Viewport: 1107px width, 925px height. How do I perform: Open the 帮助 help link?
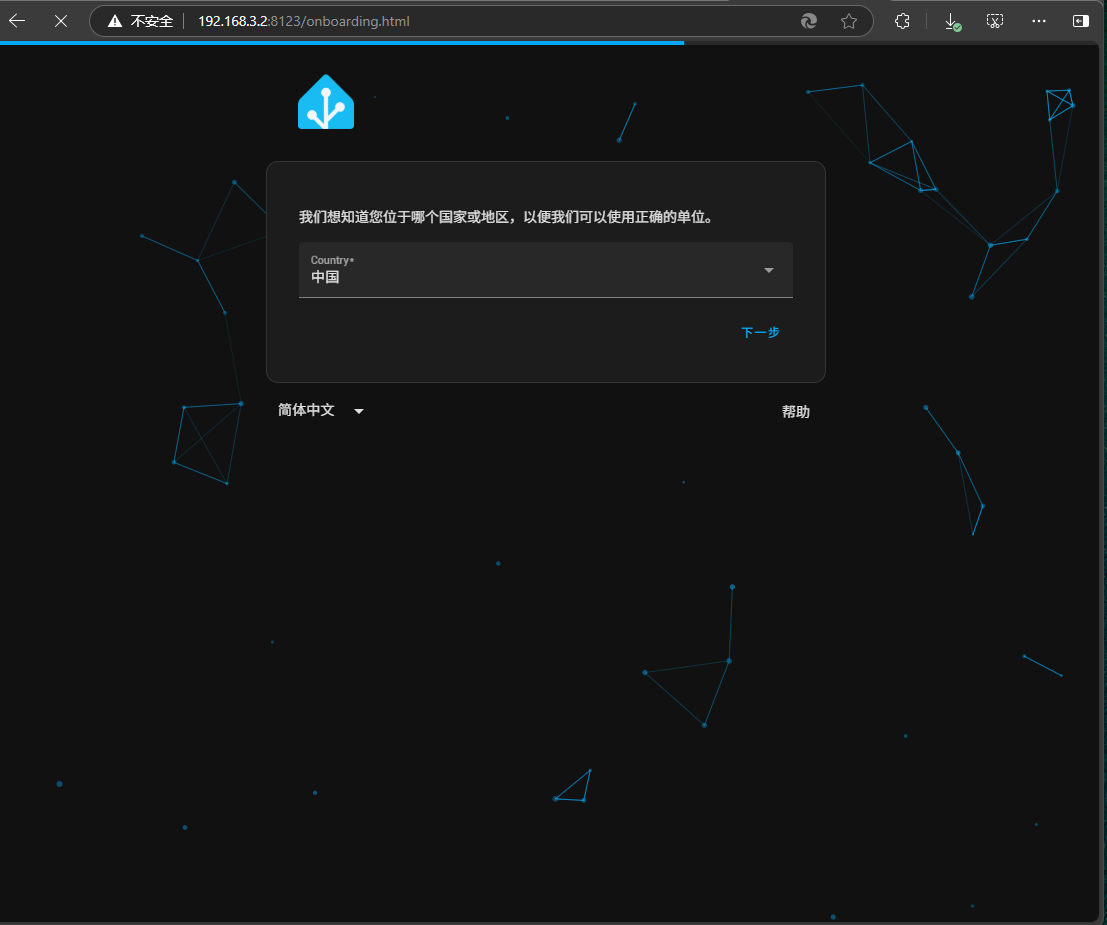pos(796,412)
